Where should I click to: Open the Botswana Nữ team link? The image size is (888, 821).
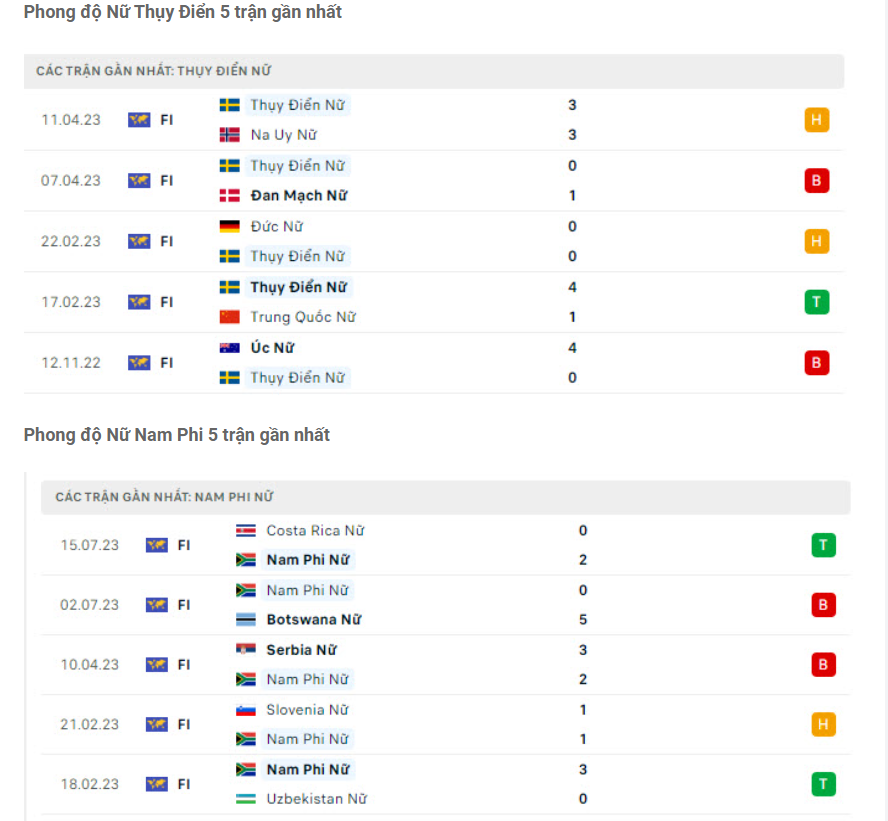click(x=314, y=620)
